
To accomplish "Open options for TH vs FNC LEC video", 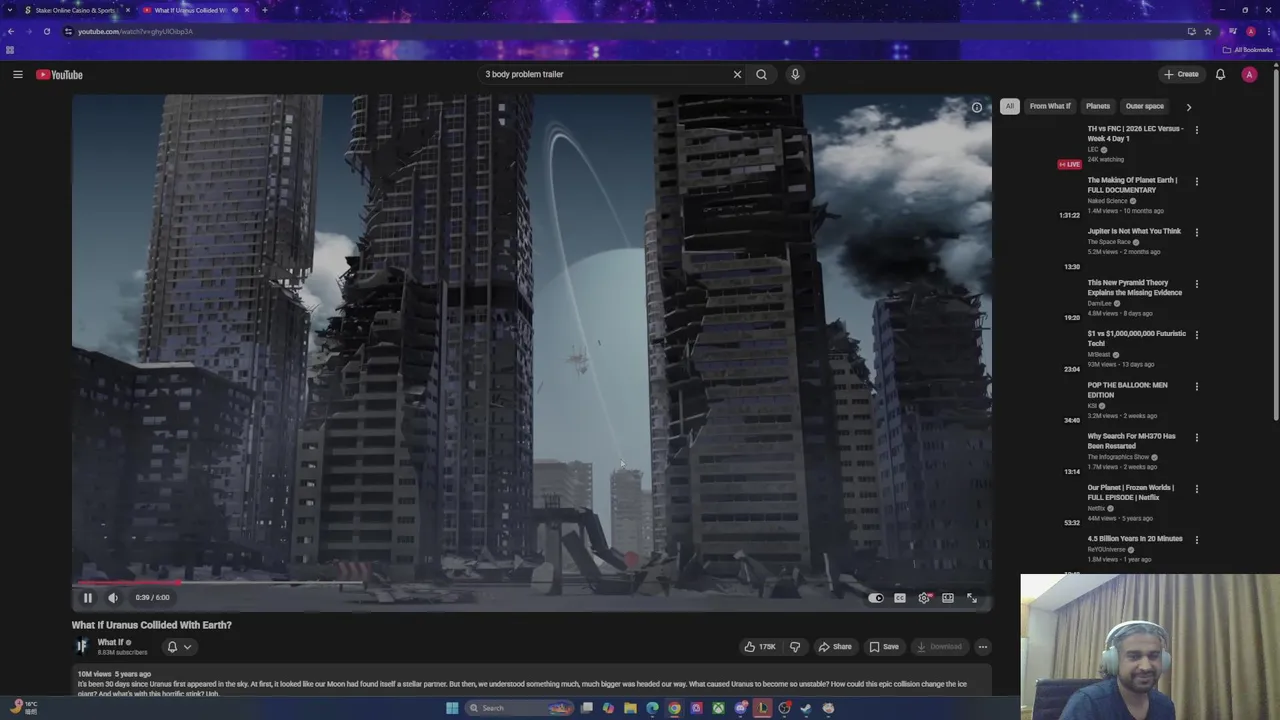I will 1196,130.
